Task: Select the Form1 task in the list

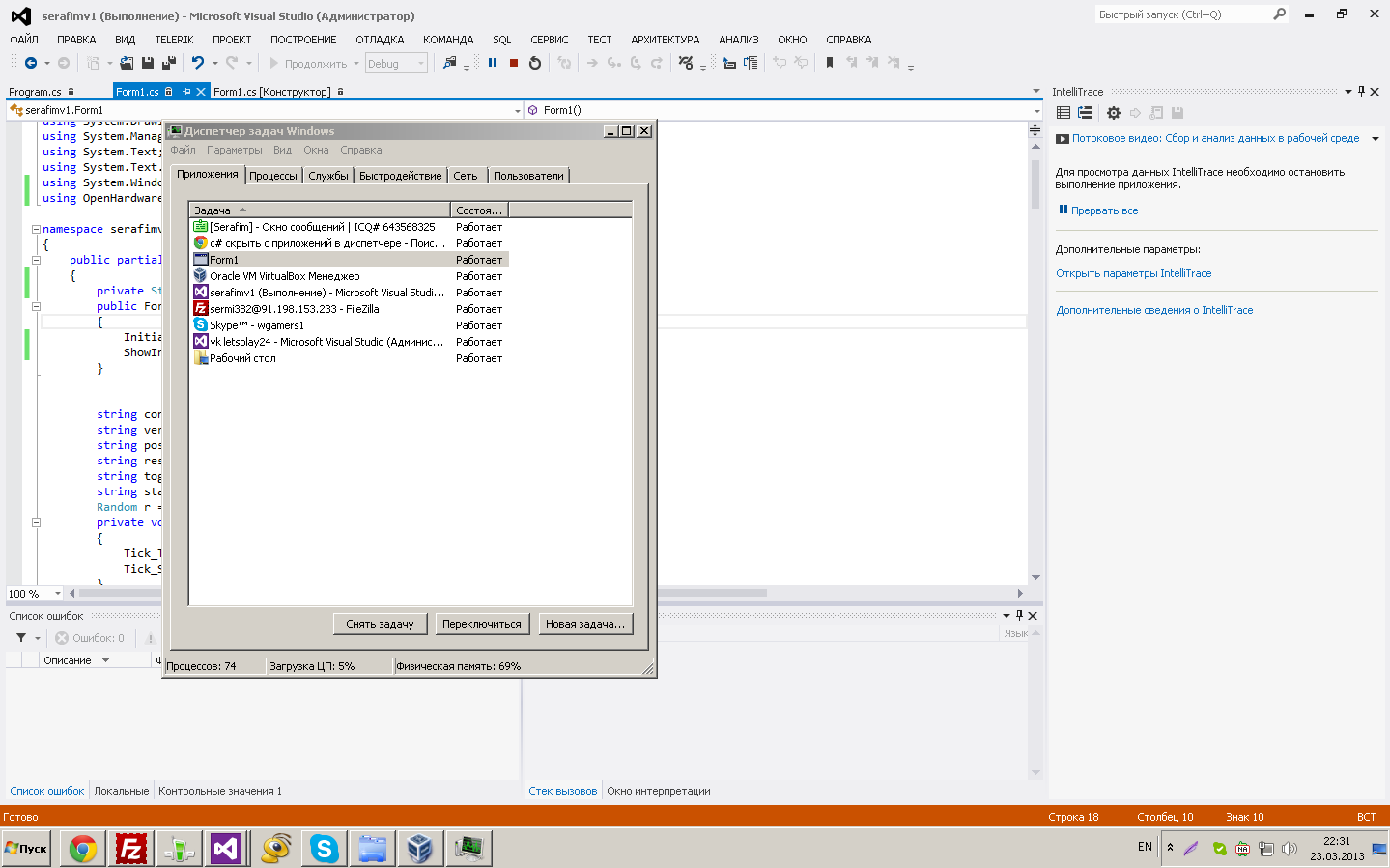Action: point(349,260)
